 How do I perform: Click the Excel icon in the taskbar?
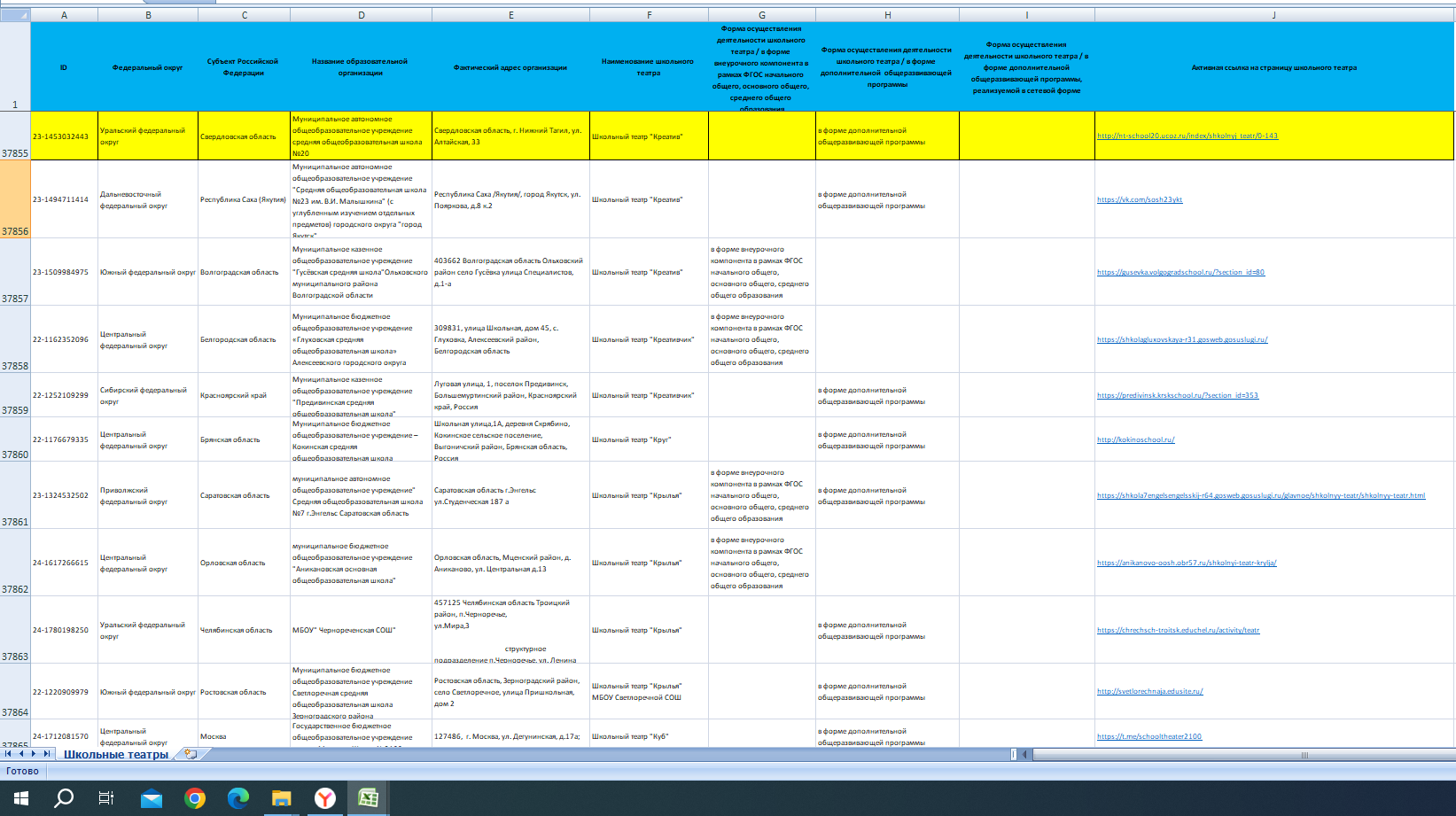[369, 798]
